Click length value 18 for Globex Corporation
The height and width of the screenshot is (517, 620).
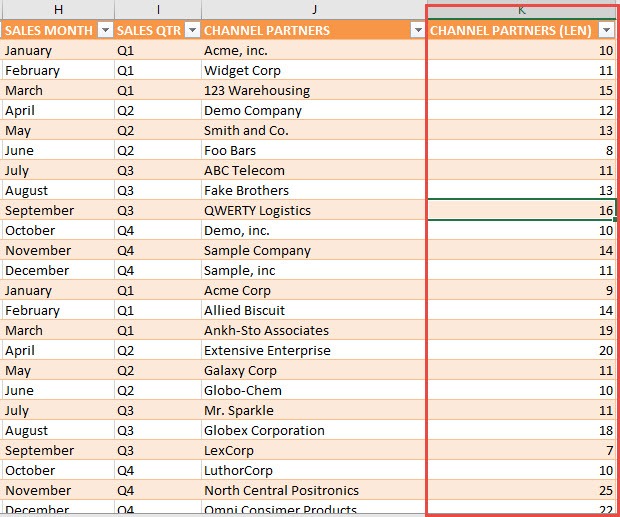coord(522,430)
